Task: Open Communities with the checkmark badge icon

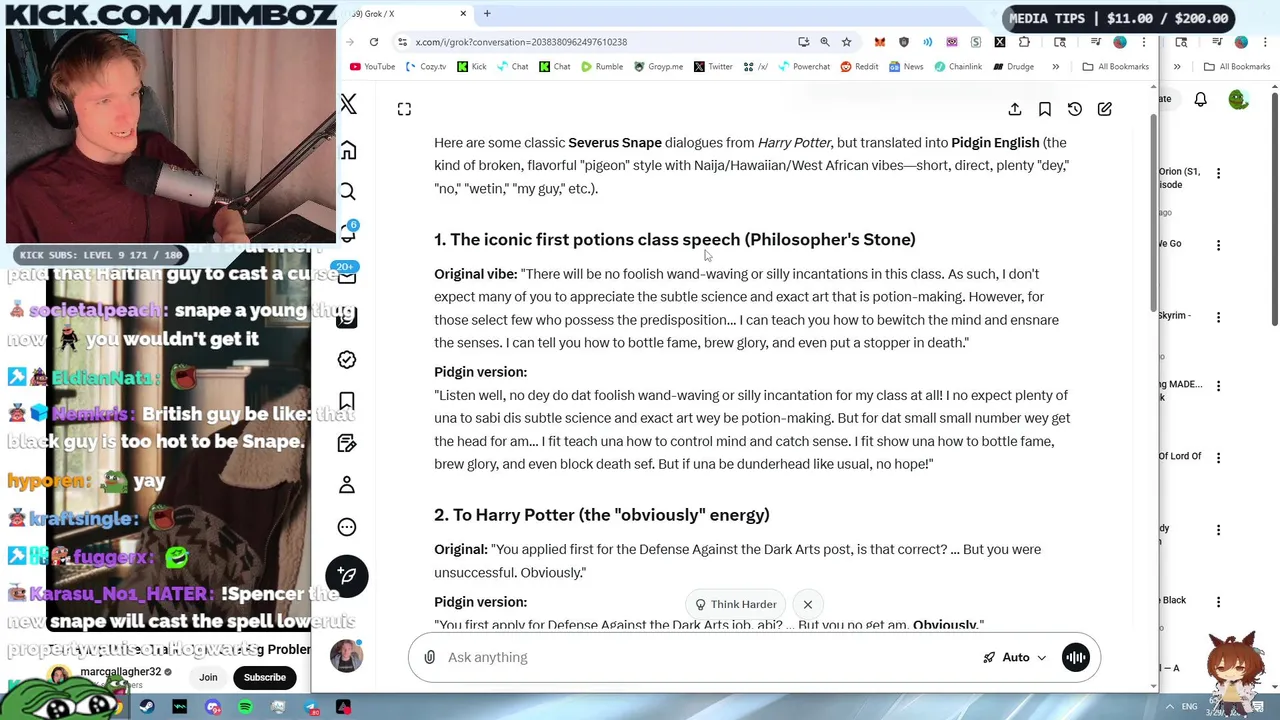Action: tap(347, 359)
